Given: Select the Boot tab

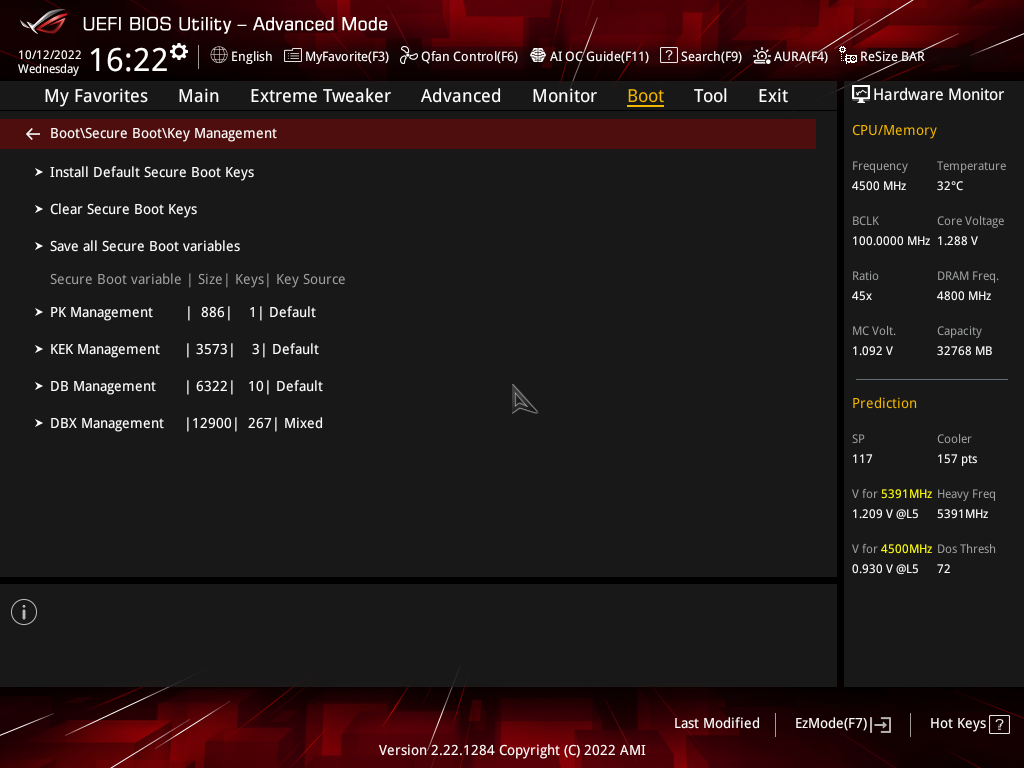Looking at the screenshot, I should [x=645, y=96].
